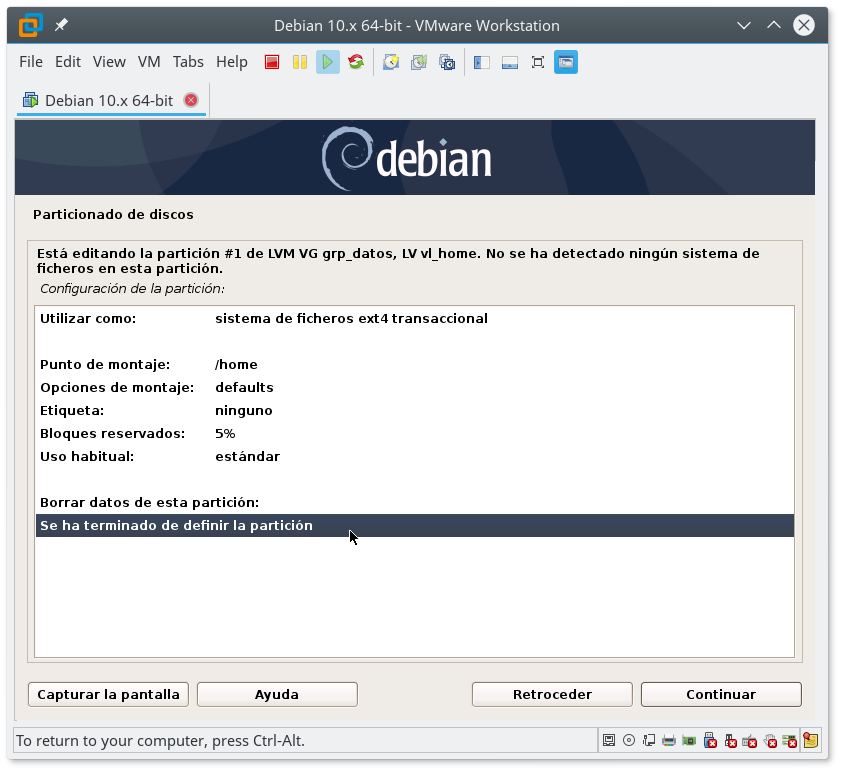Click the network adapter status icon
The image size is (841, 772).
click(x=649, y=740)
